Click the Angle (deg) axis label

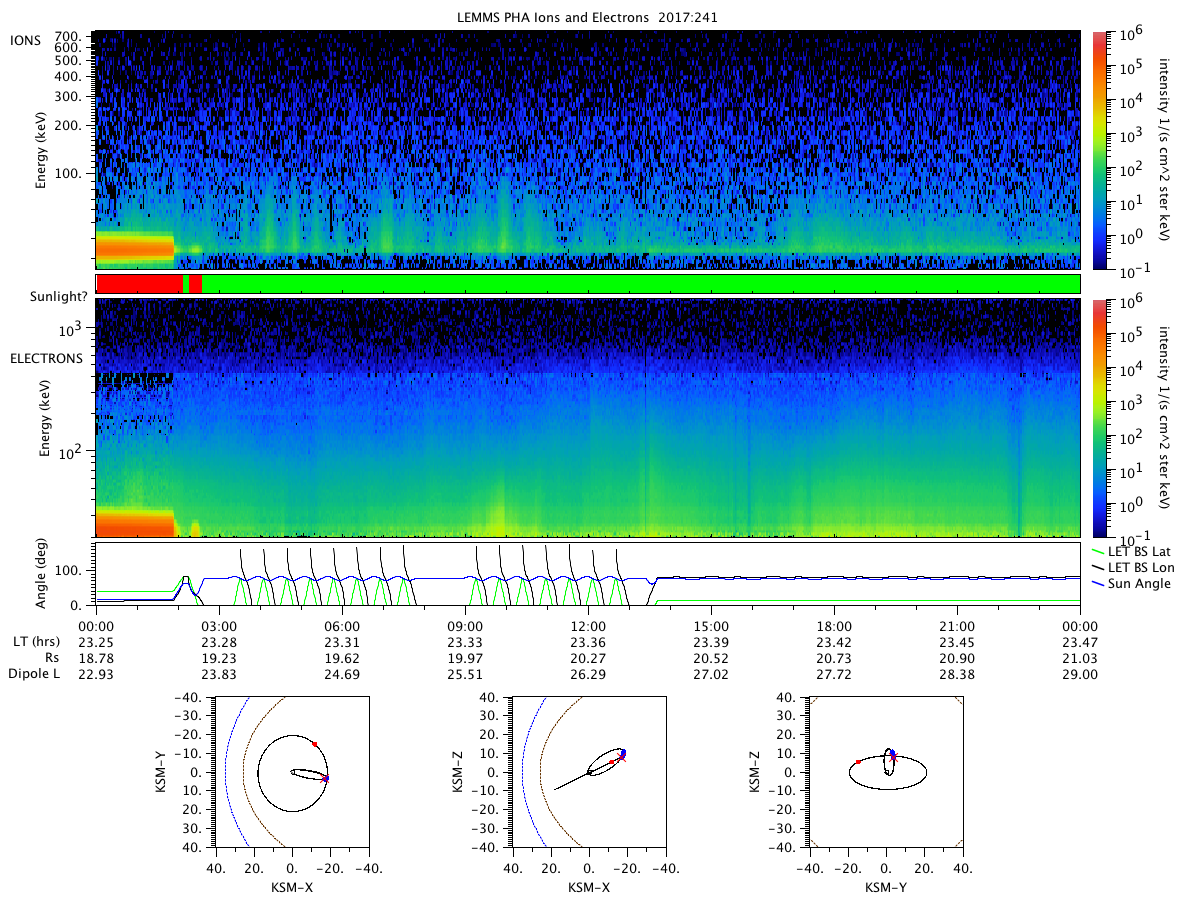coord(46,574)
